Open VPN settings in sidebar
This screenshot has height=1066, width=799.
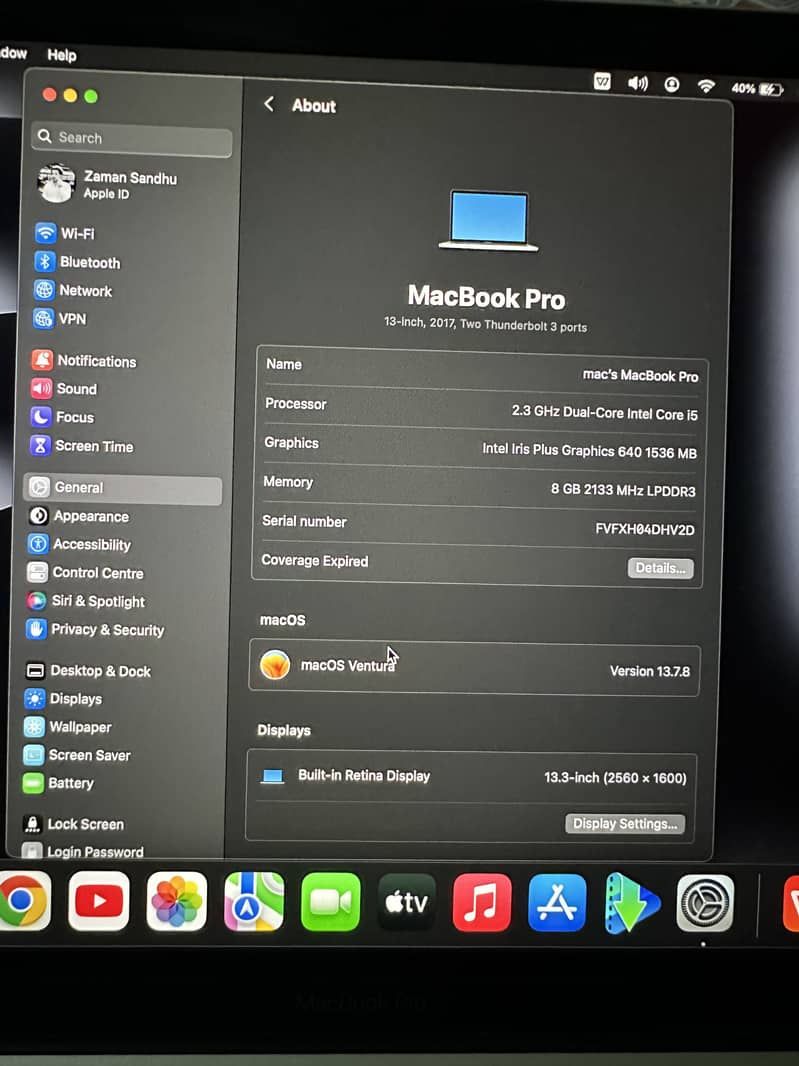[60, 319]
